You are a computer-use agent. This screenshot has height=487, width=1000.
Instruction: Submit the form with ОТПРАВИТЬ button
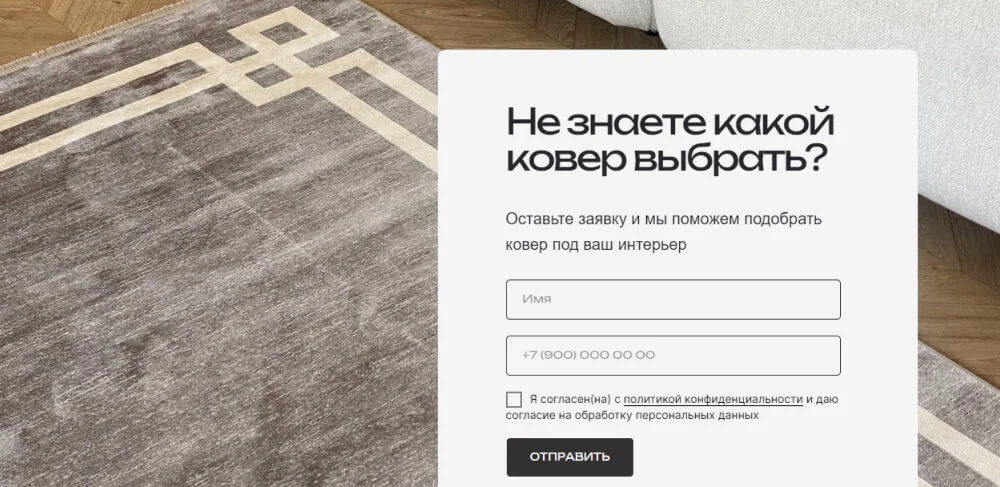click(570, 457)
